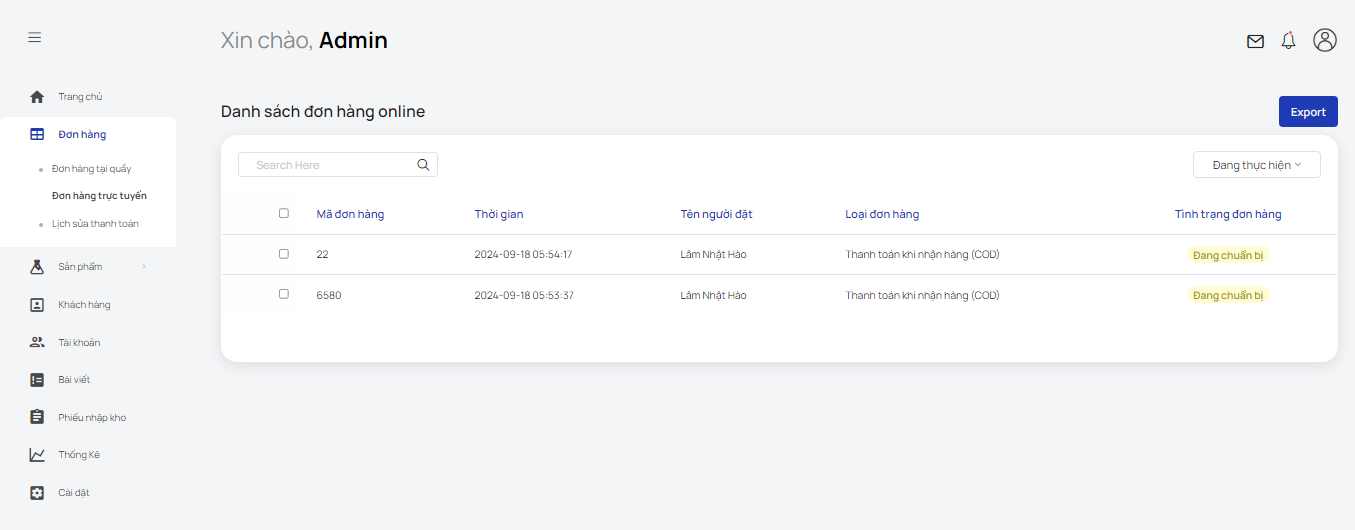1355x530 pixels.
Task: Click the Phiếu nhập kho clipboard icon
Action: [x=37, y=417]
